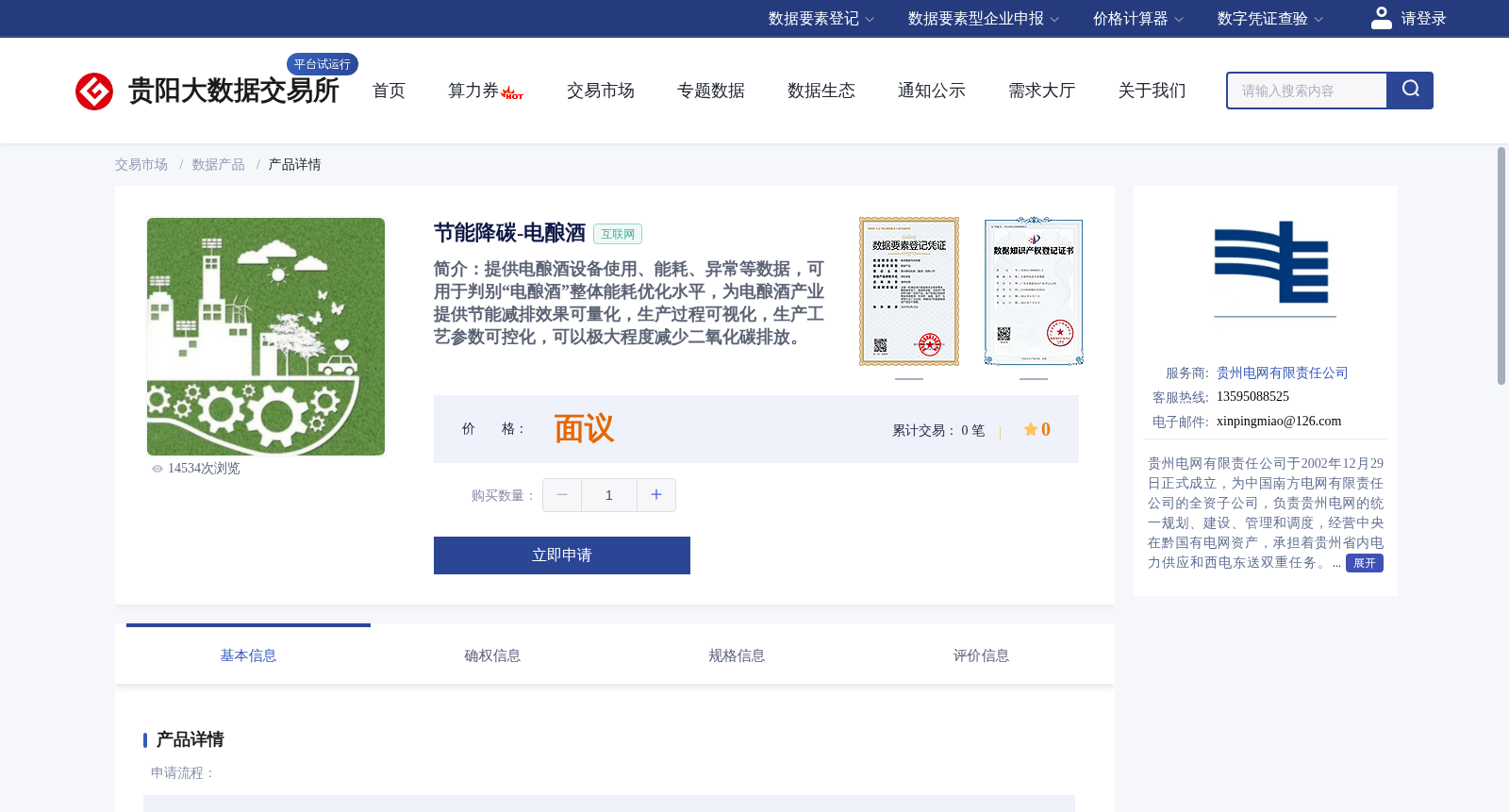The image size is (1509, 812).
Task: Open the 数据要素登记凭证 certificate thumbnail
Action: click(909, 291)
